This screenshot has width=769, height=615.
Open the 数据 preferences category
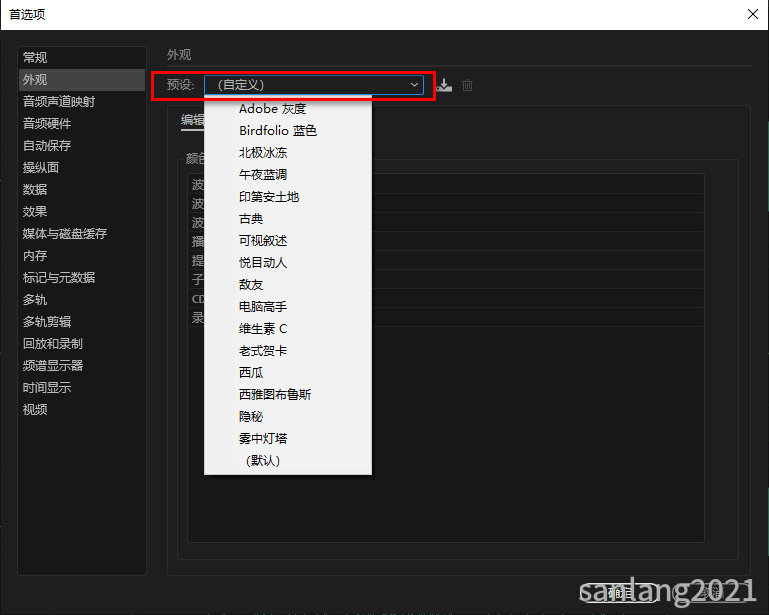point(82,190)
